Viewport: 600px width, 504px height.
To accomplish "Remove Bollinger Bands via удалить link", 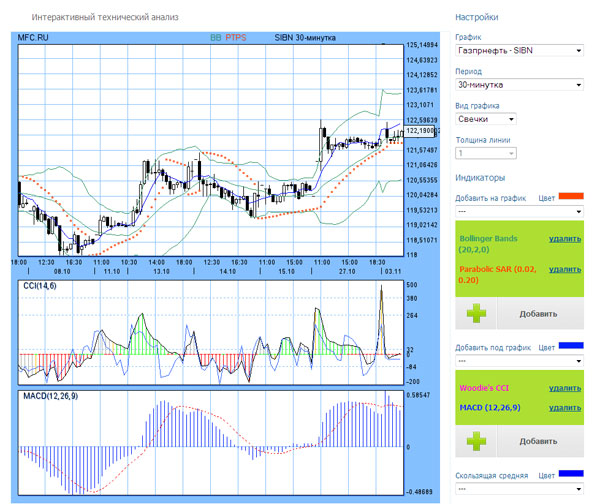I will pyautogui.click(x=565, y=239).
